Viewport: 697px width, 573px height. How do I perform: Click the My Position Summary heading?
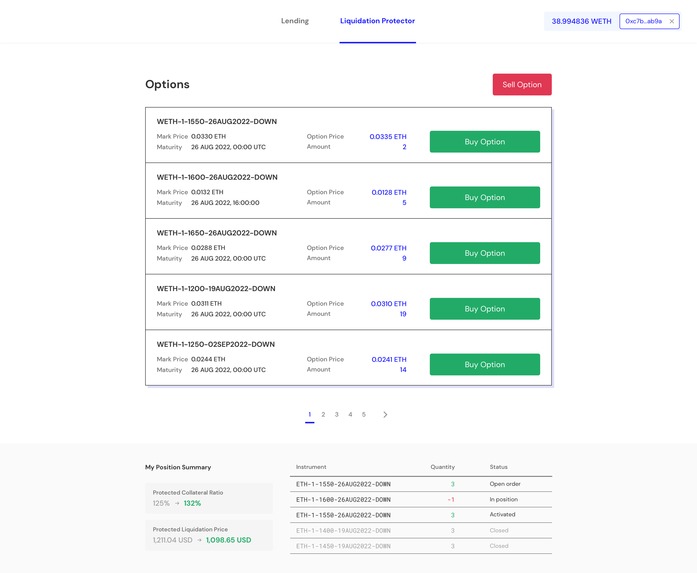(178, 467)
